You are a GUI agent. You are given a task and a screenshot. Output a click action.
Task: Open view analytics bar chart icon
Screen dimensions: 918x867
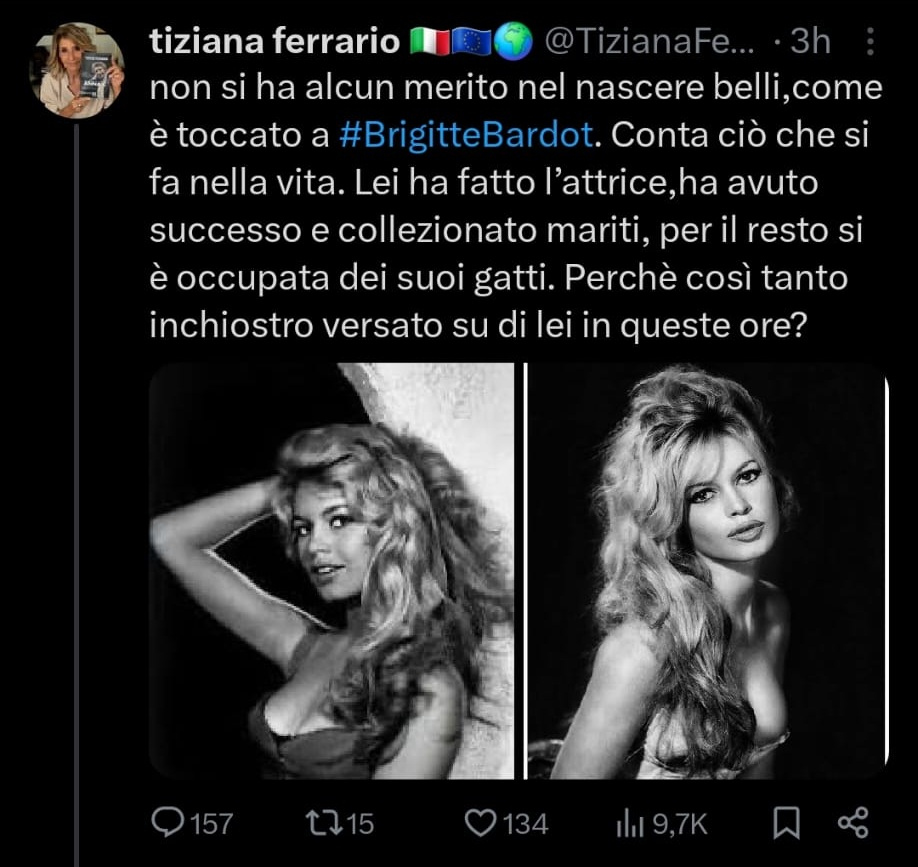pyautogui.click(x=629, y=822)
